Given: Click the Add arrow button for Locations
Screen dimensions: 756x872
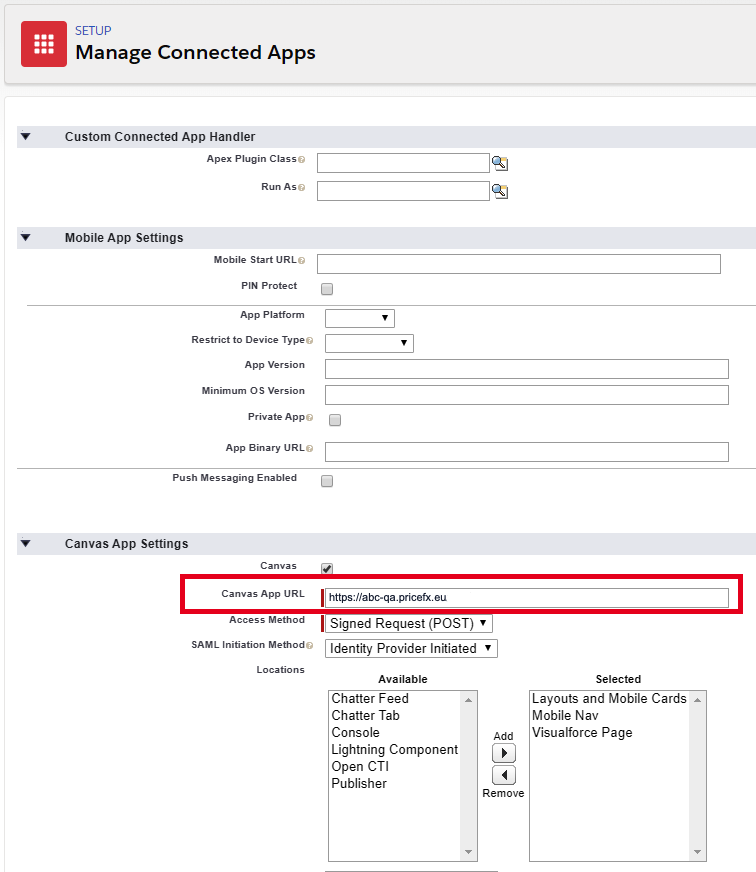Looking at the screenshot, I should pos(504,753).
